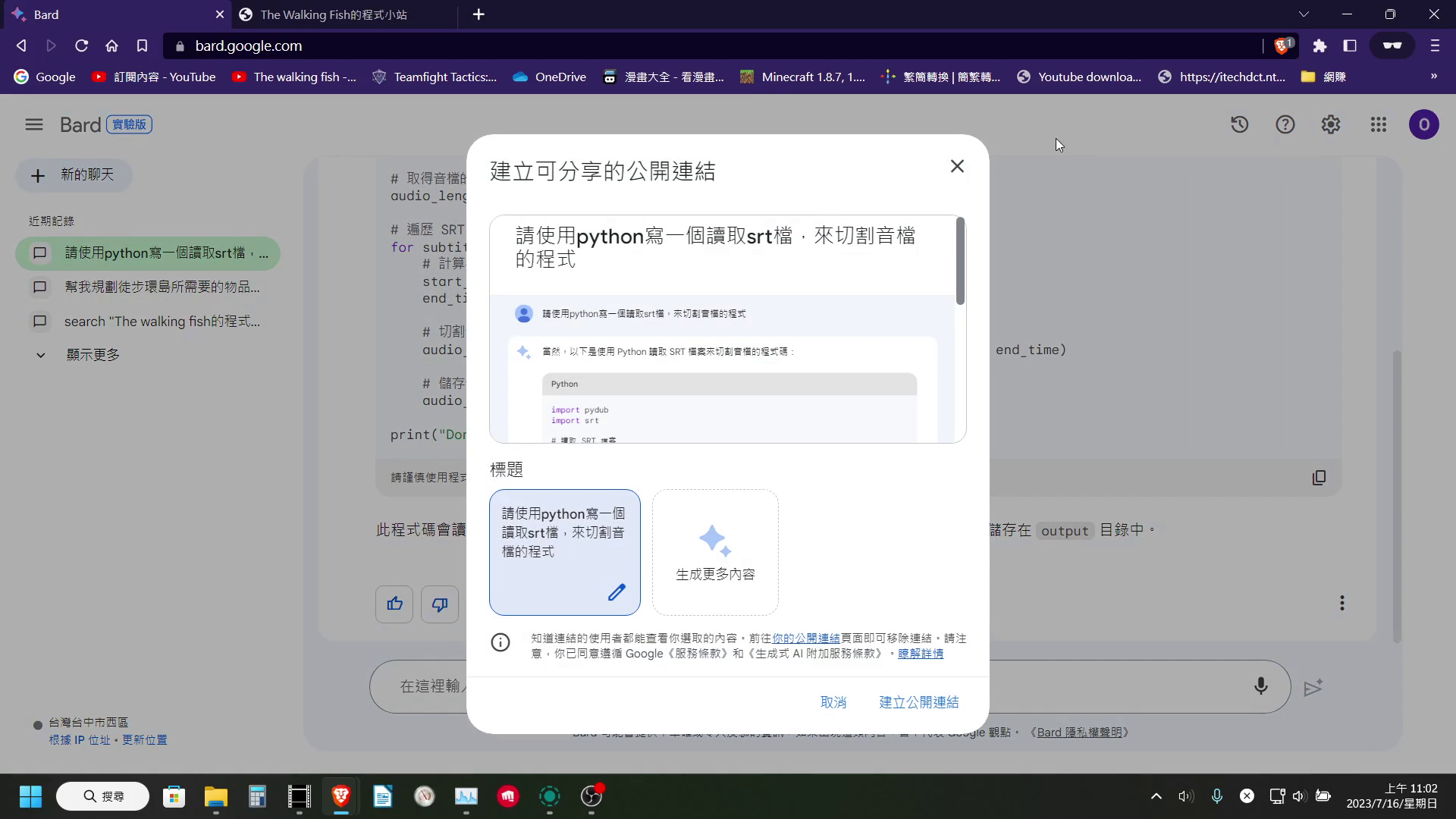Open the Google bookmark

pyautogui.click(x=45, y=77)
